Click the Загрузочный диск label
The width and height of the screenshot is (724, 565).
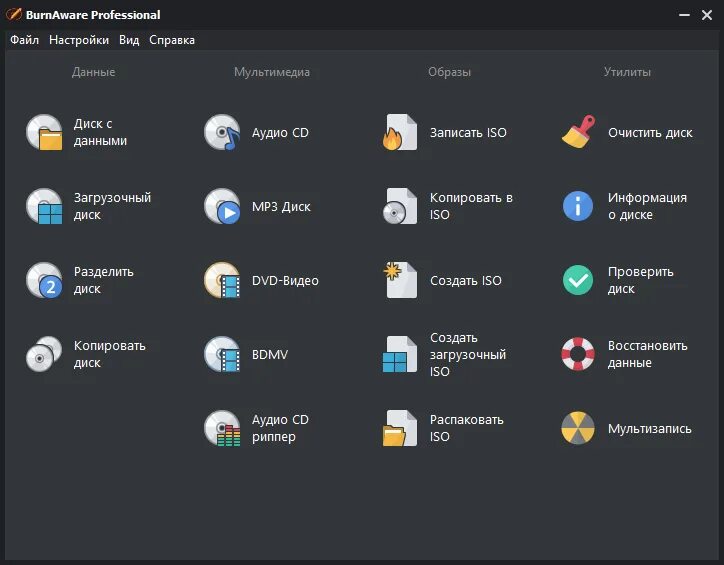[112, 206]
